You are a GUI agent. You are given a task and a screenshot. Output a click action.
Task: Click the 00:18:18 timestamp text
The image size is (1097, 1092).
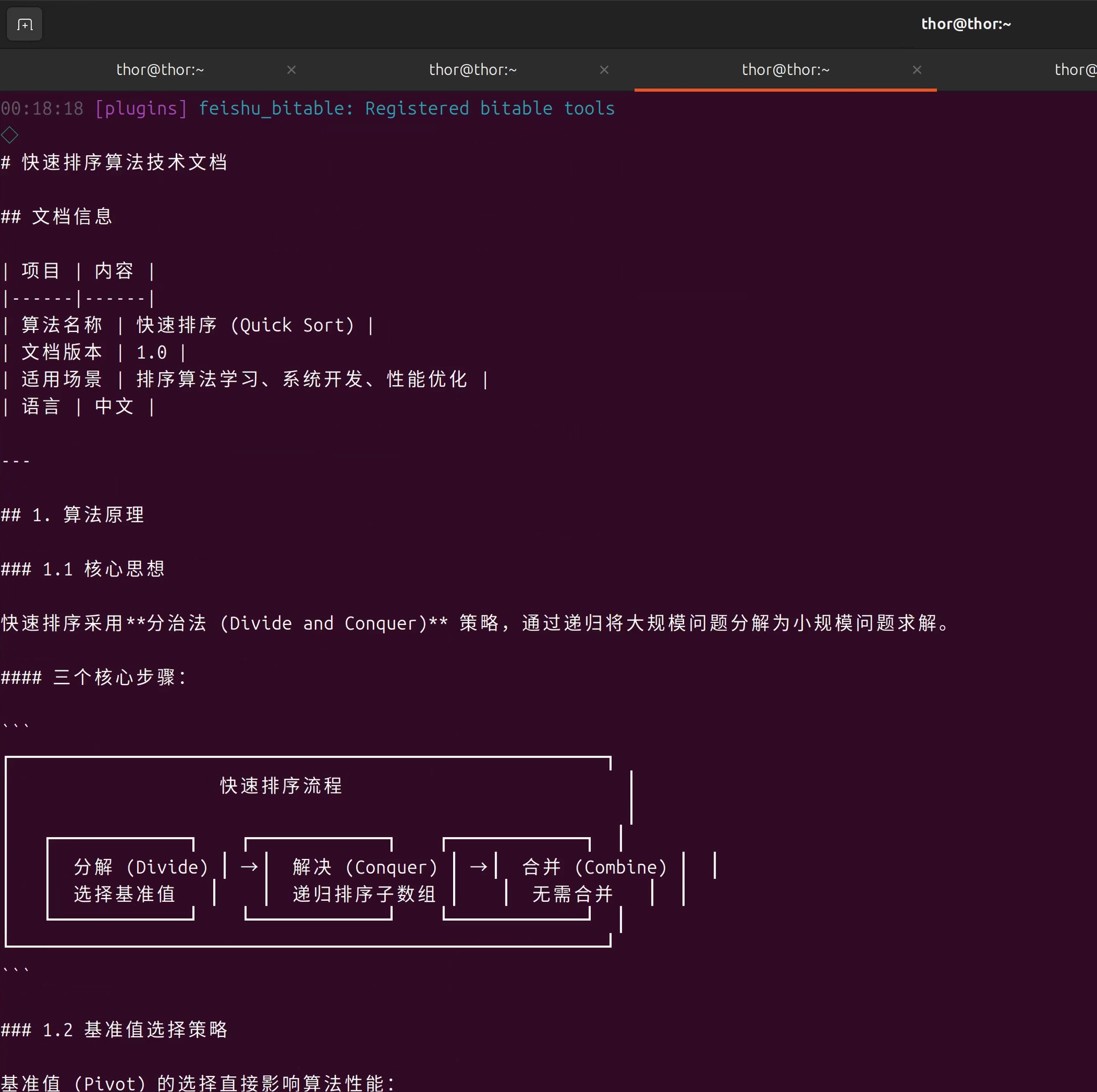pyautogui.click(x=42, y=108)
